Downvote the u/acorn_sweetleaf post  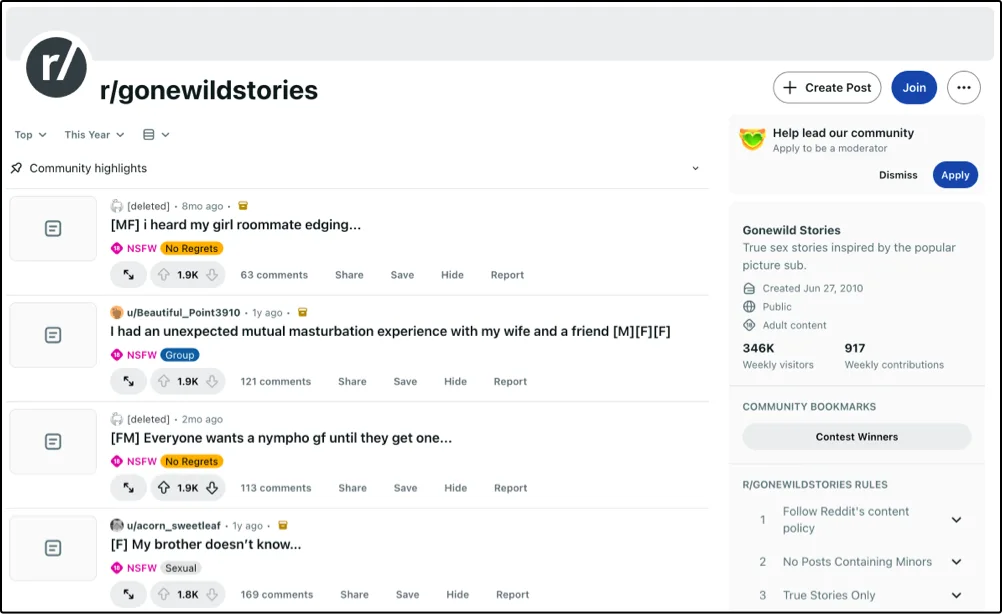coord(212,595)
